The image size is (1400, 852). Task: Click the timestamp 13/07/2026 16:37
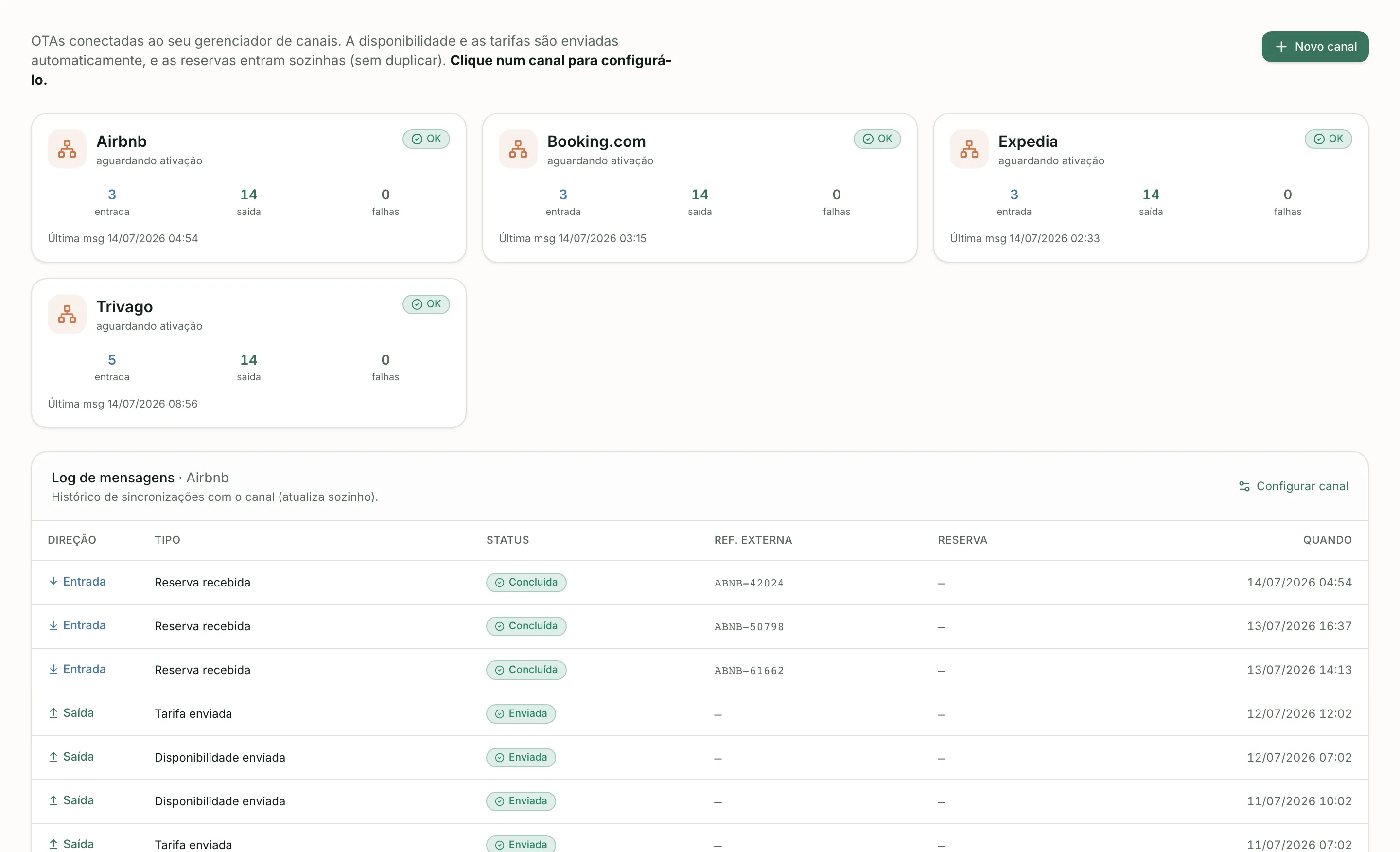click(x=1299, y=626)
